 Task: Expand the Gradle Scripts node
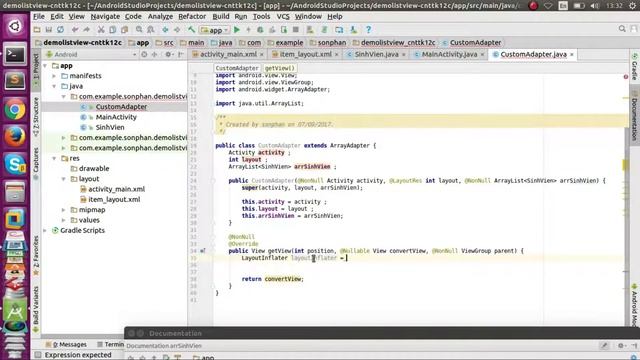point(45,231)
